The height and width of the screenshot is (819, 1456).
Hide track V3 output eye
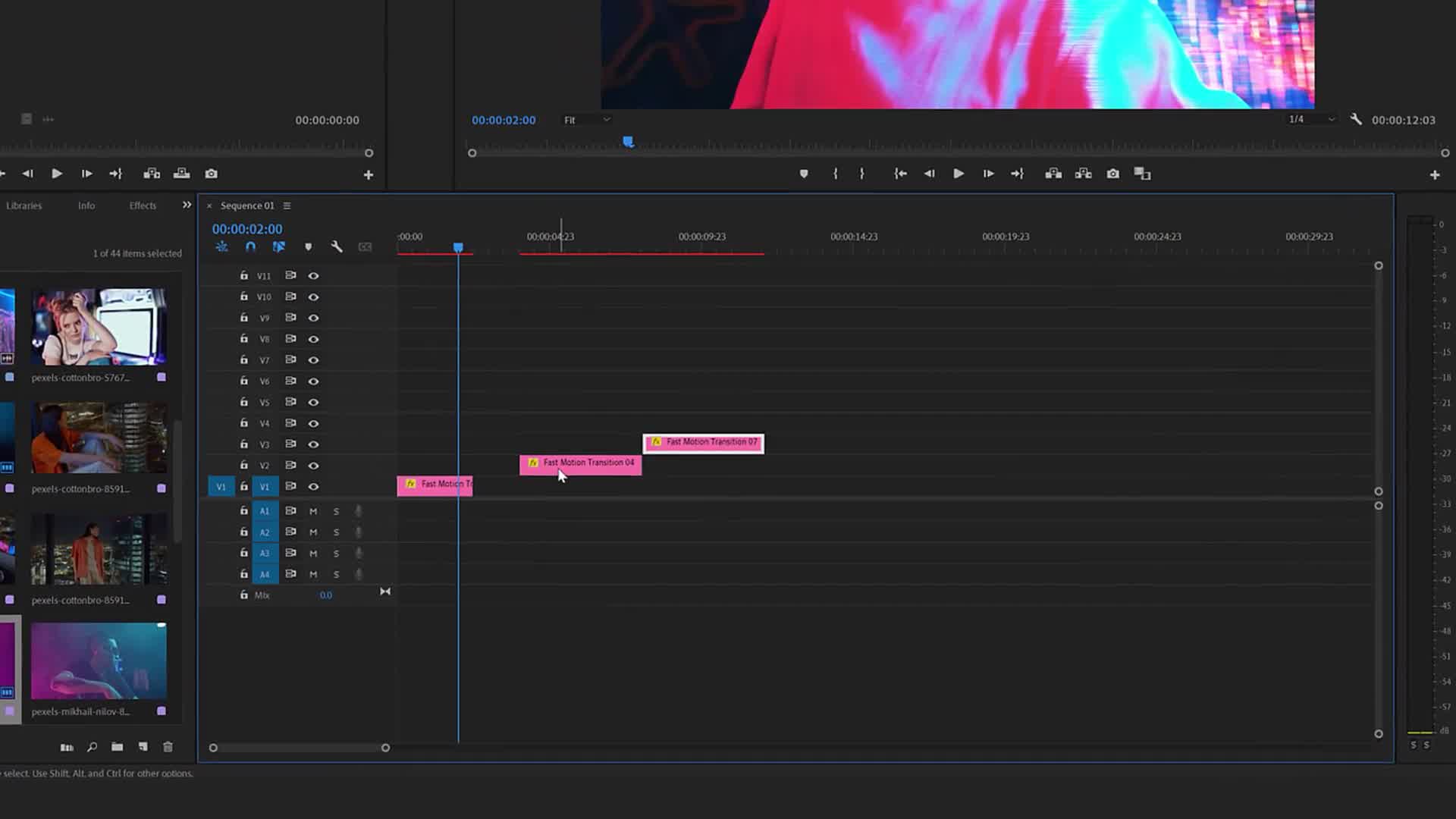[313, 444]
